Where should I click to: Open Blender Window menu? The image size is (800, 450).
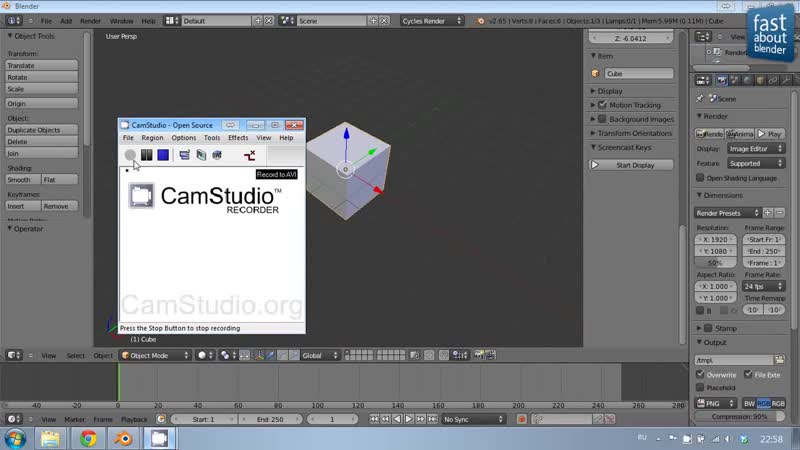pyautogui.click(x=121, y=21)
